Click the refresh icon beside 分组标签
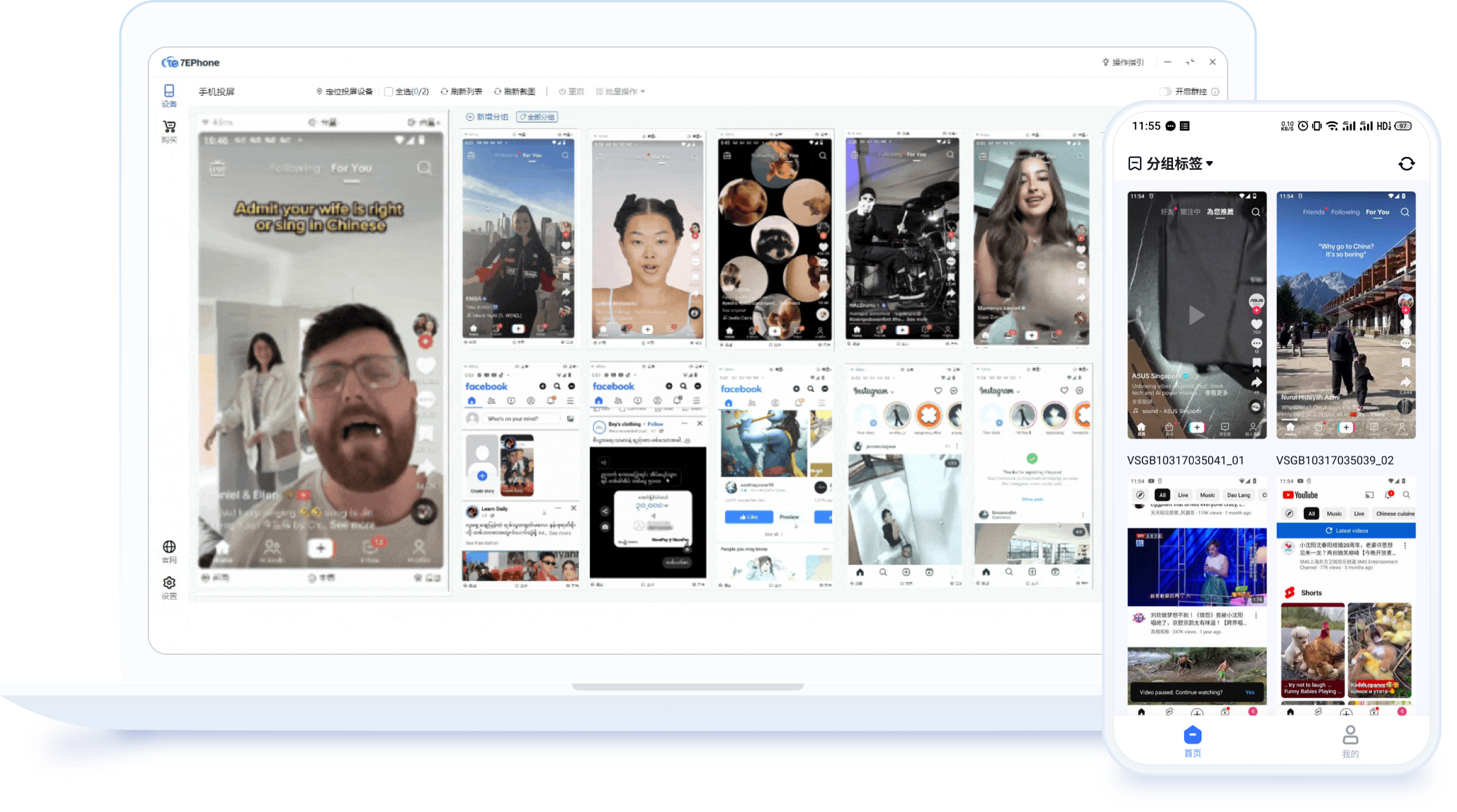This screenshot has width=1457, height=812. click(1406, 164)
